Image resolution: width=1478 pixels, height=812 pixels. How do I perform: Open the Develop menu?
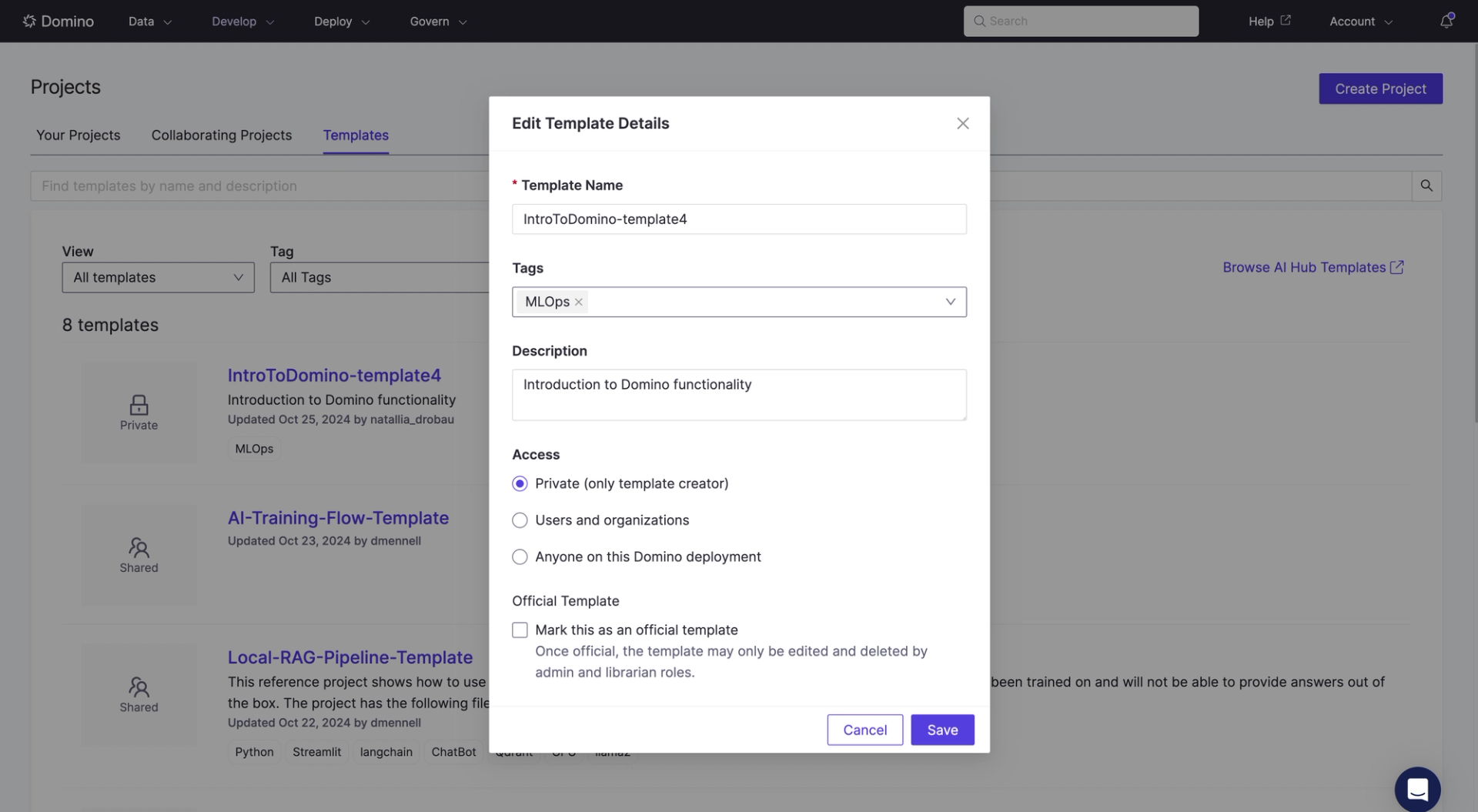click(x=243, y=22)
